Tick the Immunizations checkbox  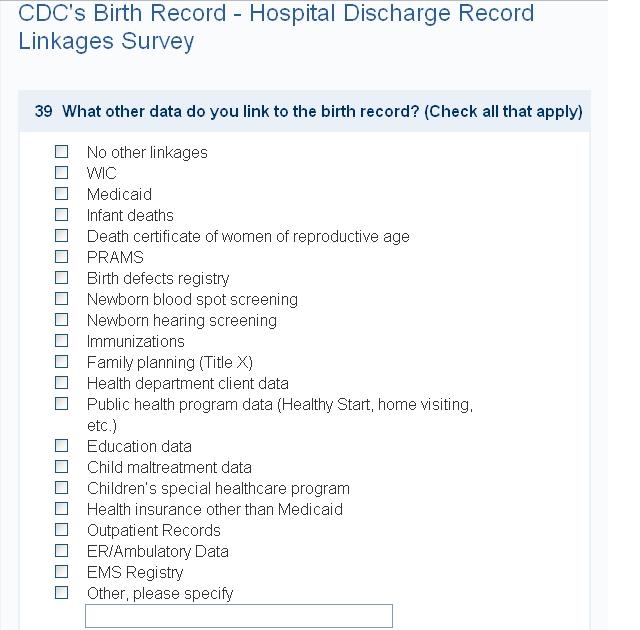pos(62,341)
